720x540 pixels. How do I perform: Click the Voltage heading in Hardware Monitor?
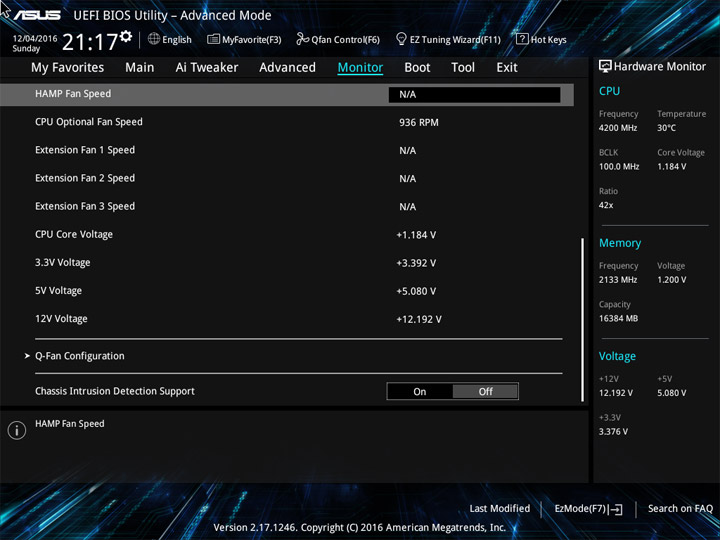(617, 356)
